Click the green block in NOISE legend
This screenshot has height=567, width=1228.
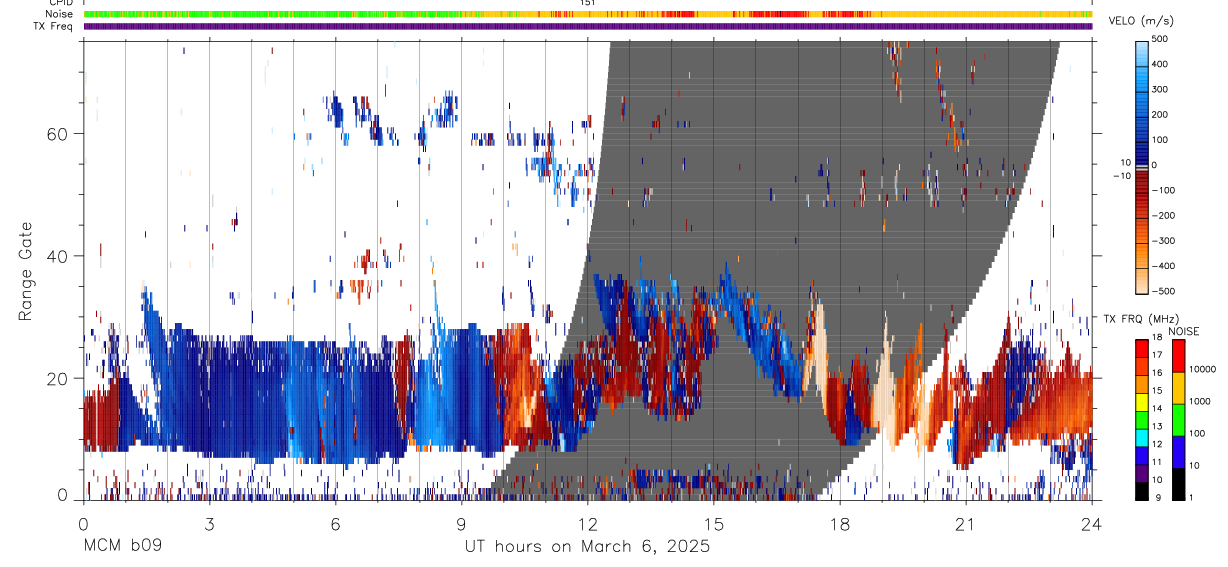1179,418
